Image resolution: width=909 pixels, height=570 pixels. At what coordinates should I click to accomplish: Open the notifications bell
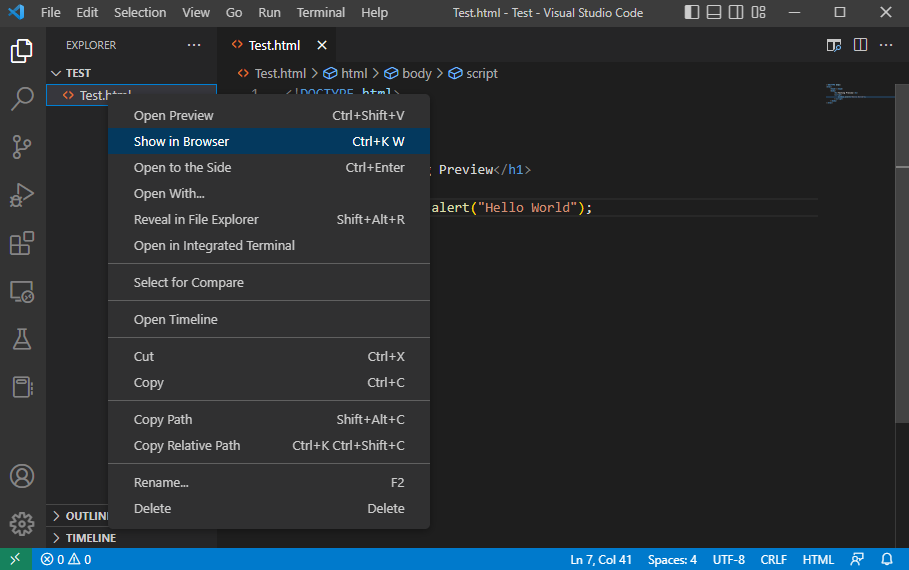click(887, 559)
